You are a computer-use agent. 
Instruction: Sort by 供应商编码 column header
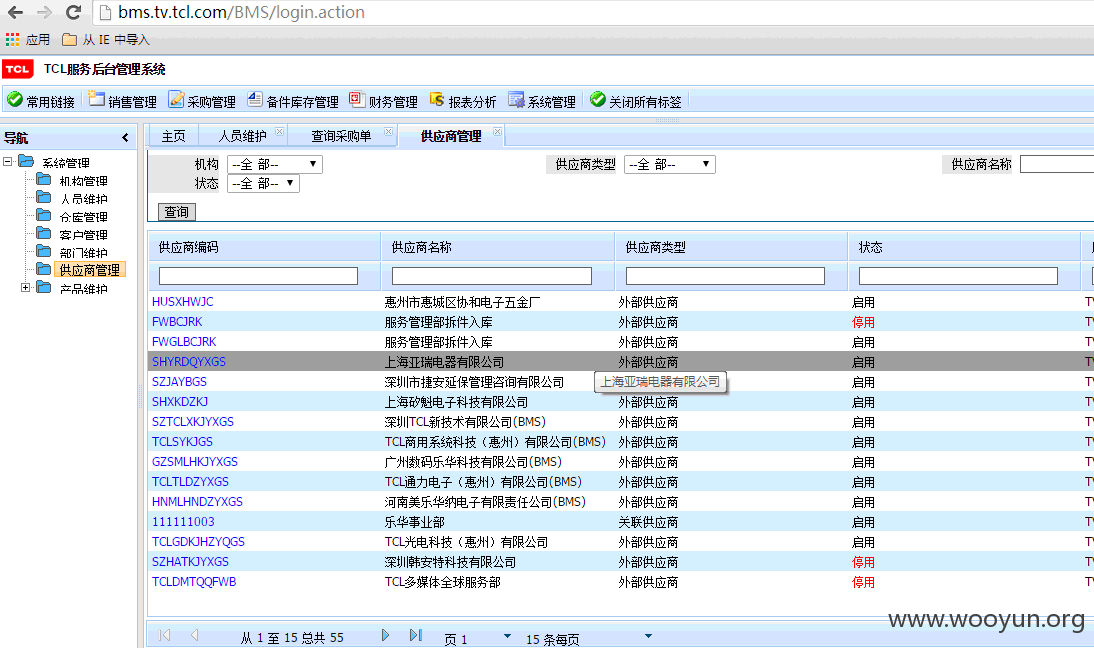264,247
